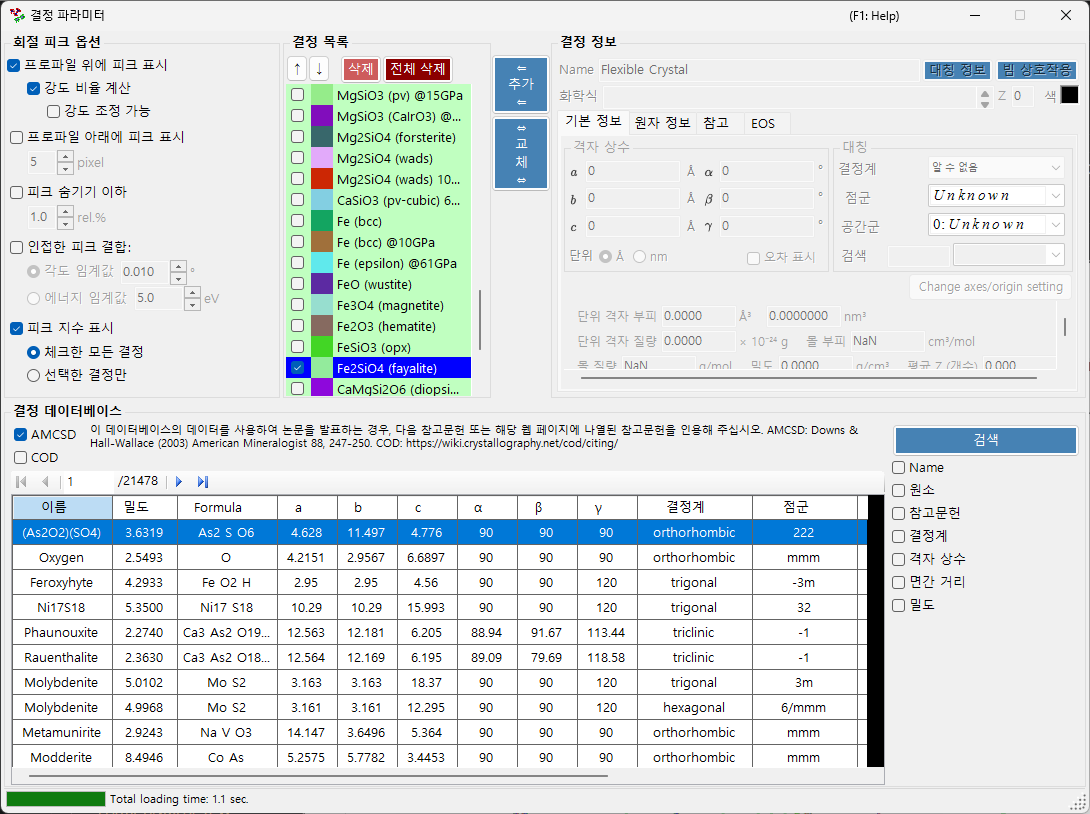Switch to 기본 정보 tab
This screenshot has height=814, width=1090.
click(x=592, y=121)
